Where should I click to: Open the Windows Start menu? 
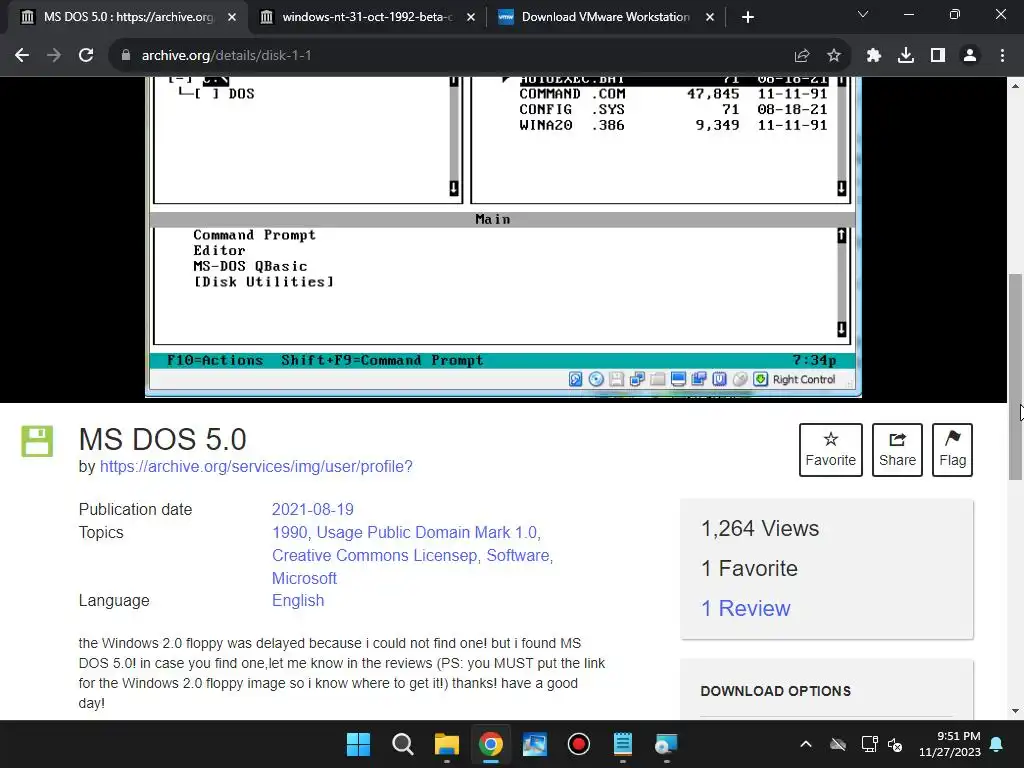coord(358,744)
